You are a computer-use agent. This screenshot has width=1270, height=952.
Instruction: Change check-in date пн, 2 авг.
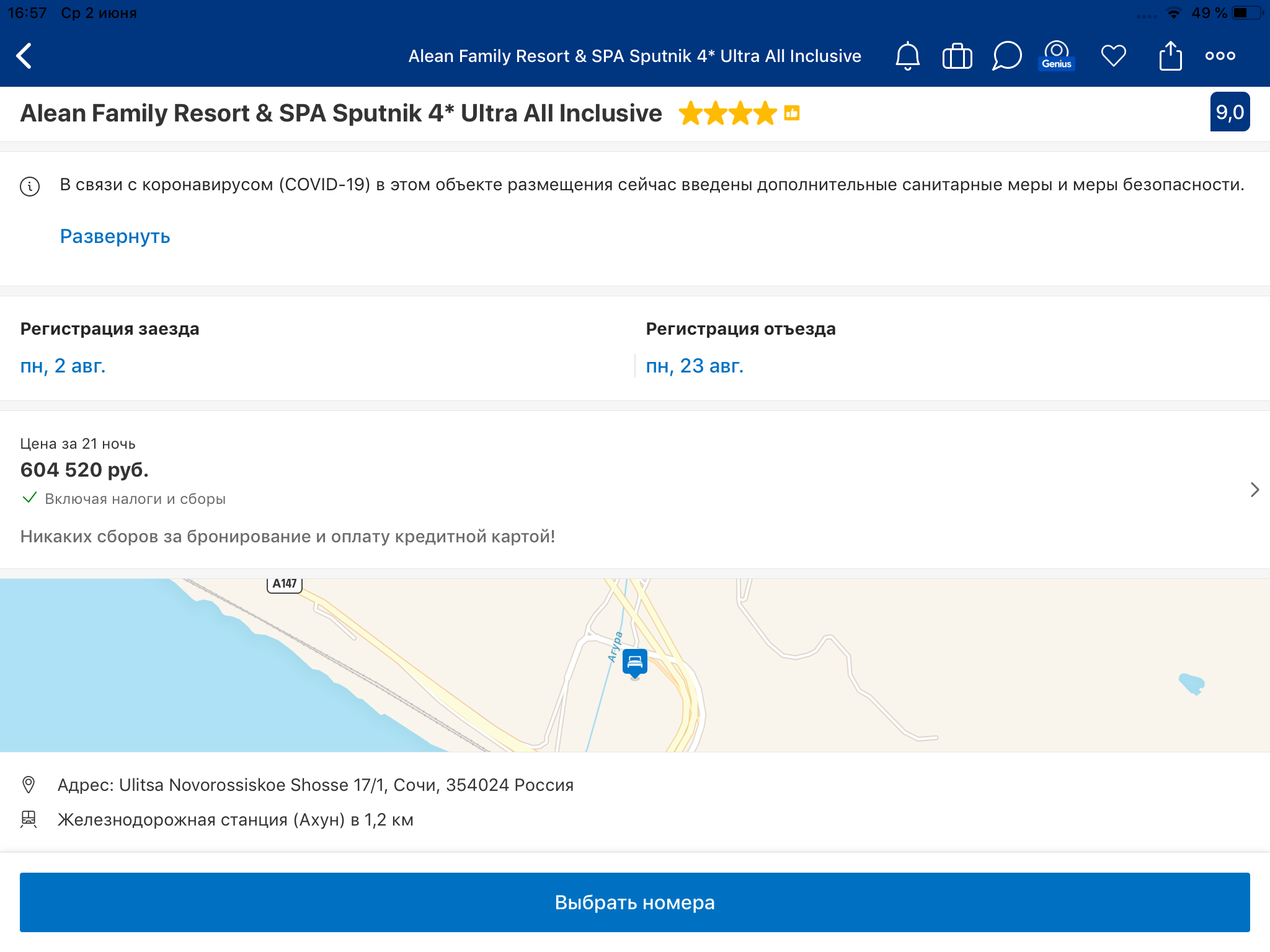click(x=63, y=366)
